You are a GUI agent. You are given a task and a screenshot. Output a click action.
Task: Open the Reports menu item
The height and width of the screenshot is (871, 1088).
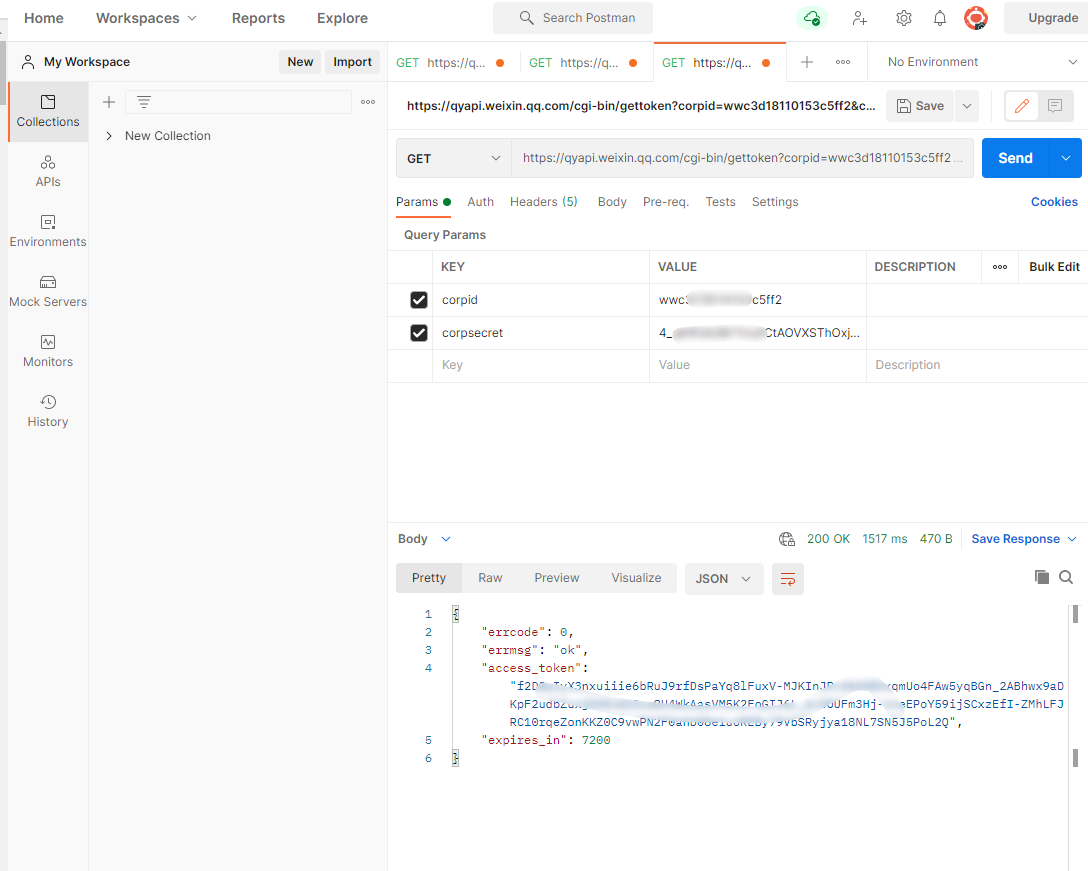tap(258, 18)
